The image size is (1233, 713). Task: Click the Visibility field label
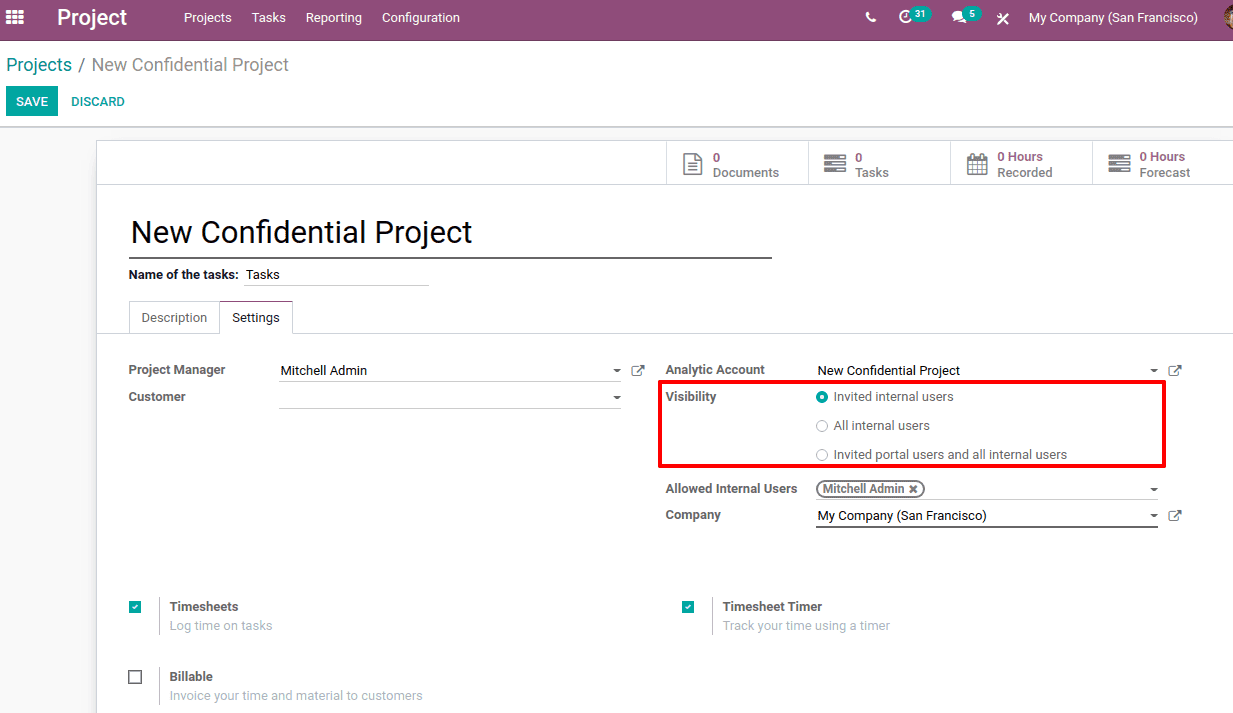[x=691, y=397]
